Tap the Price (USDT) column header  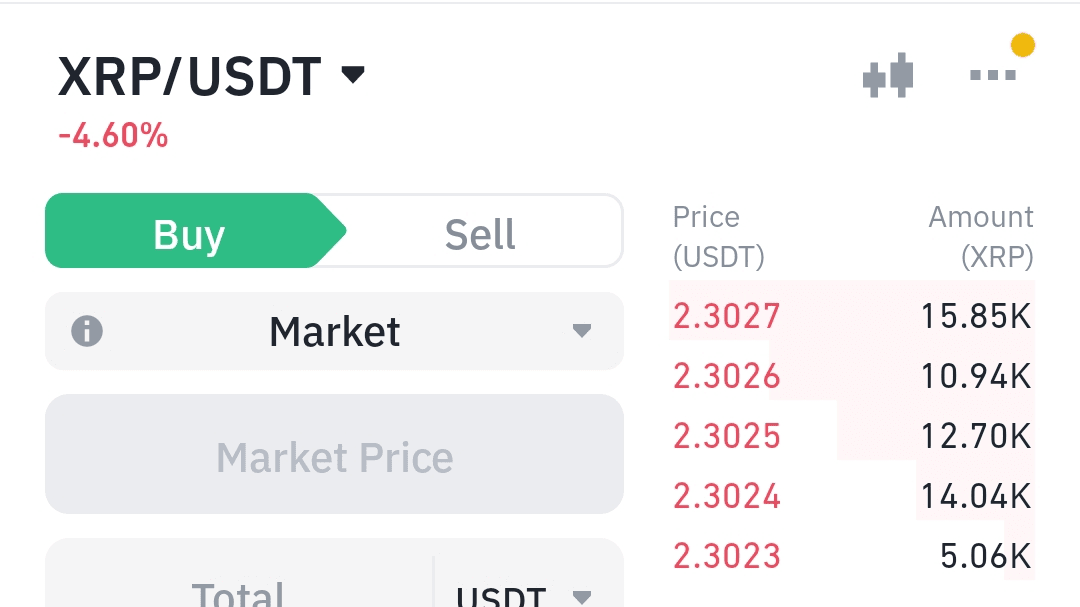pyautogui.click(x=718, y=237)
